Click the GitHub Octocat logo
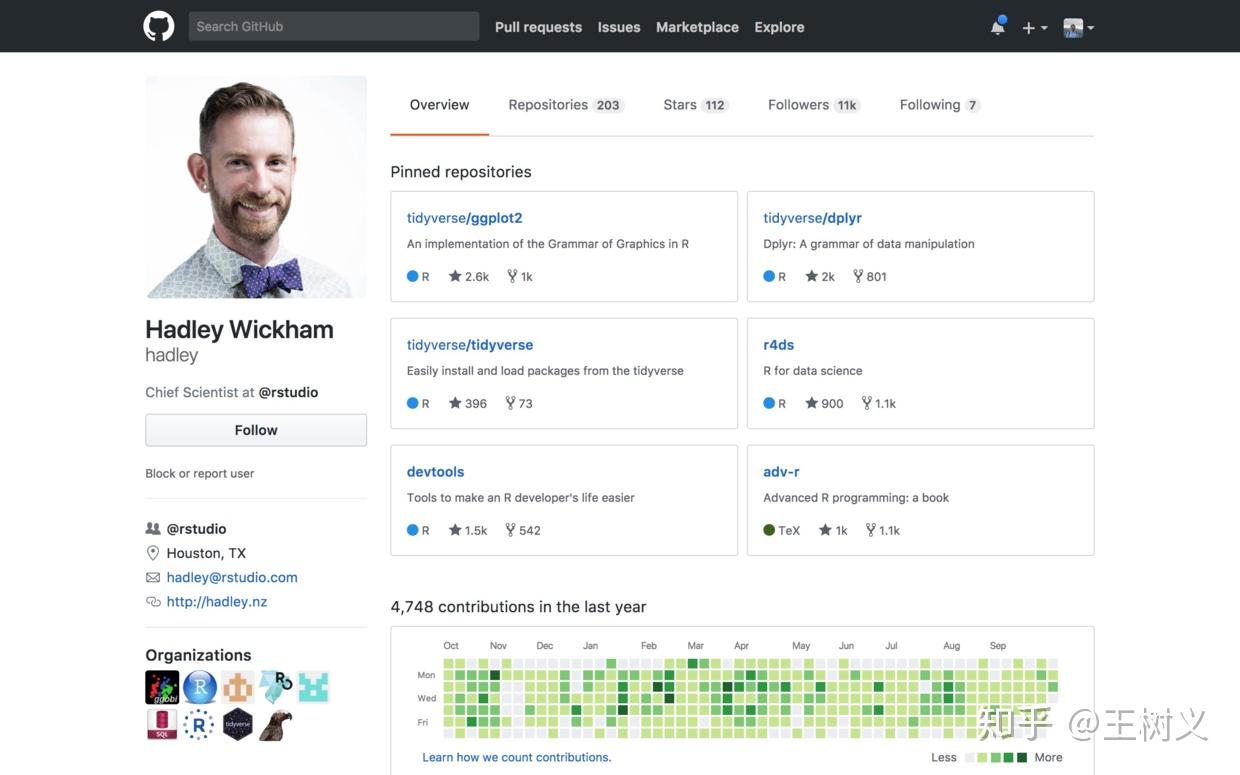The width and height of the screenshot is (1240, 775). pyautogui.click(x=159, y=26)
